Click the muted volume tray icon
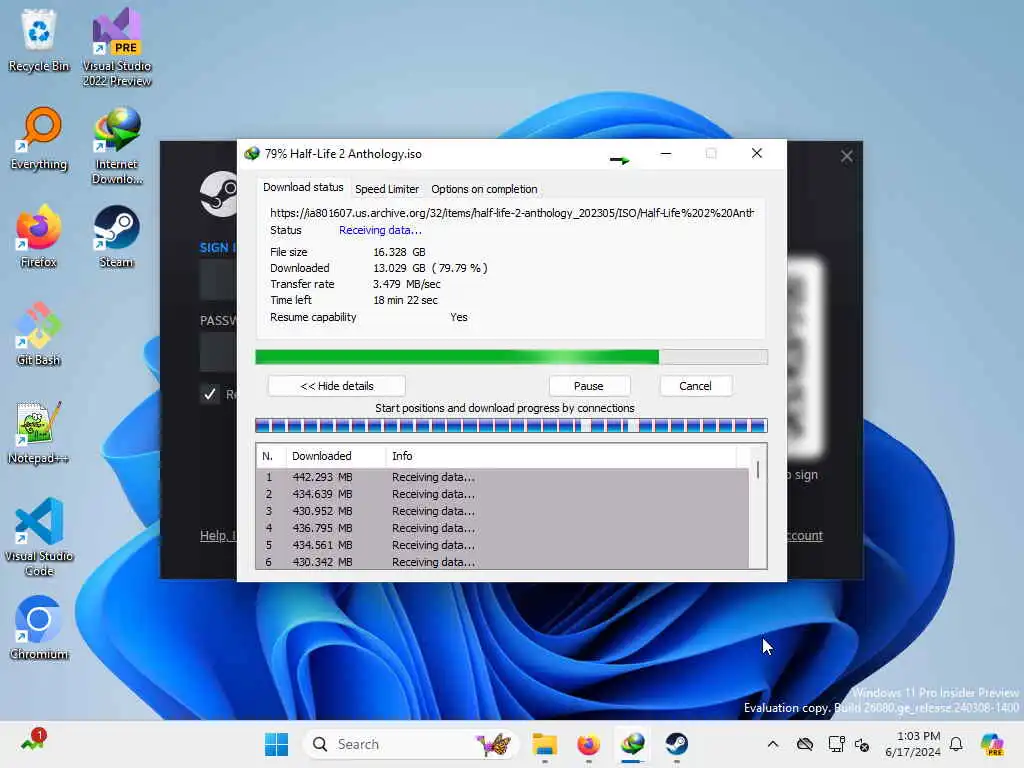 click(x=862, y=744)
